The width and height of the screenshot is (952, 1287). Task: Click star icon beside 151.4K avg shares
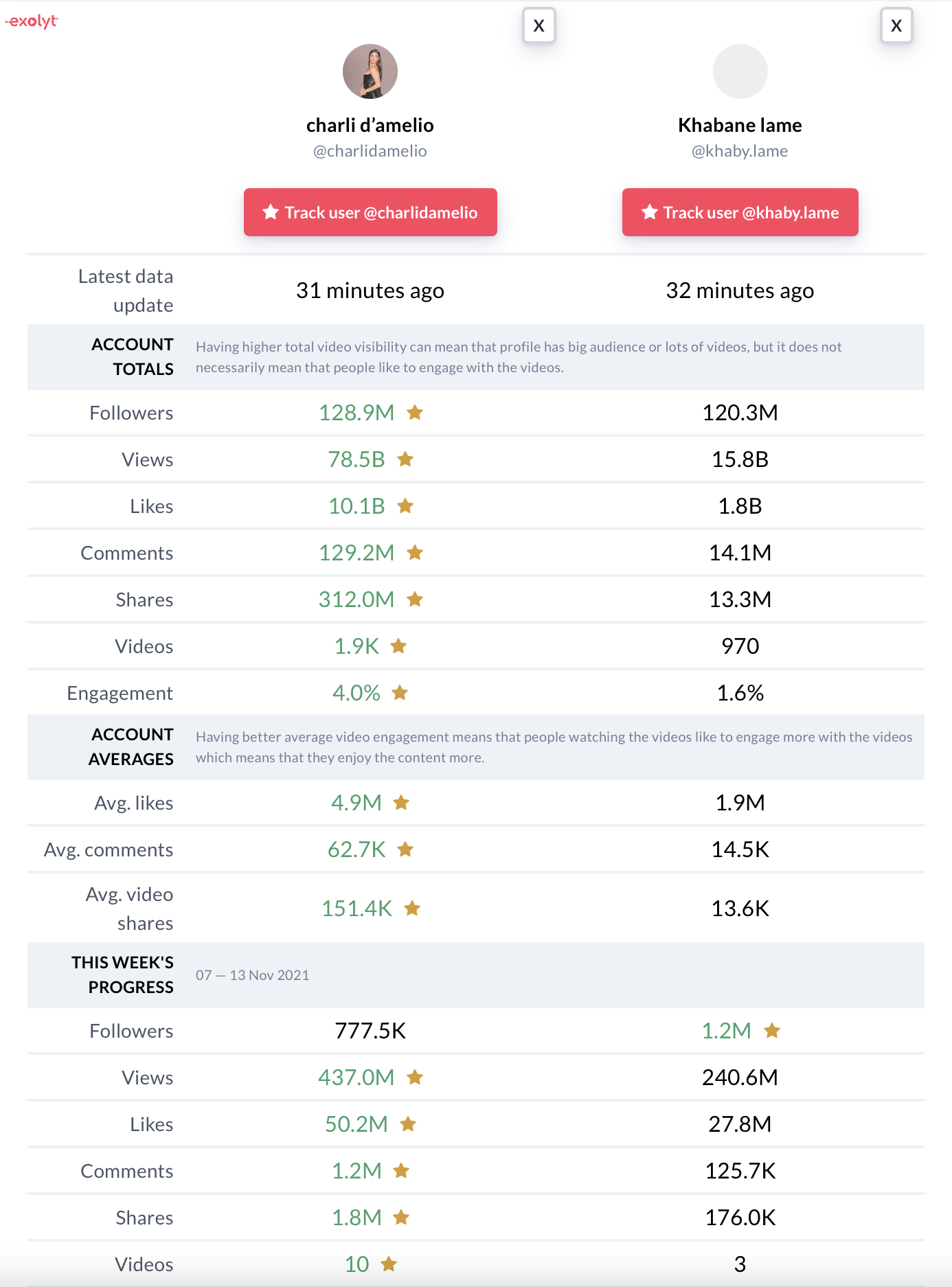point(412,909)
